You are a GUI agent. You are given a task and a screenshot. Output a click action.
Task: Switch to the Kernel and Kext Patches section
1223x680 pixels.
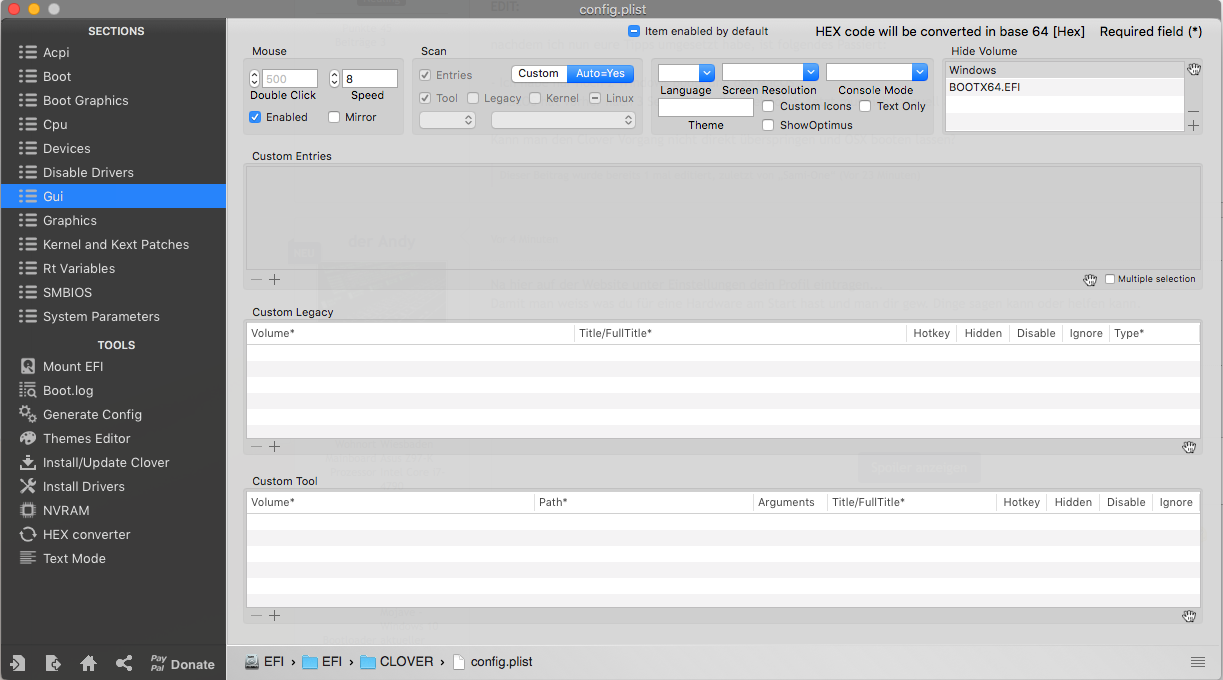pos(115,244)
